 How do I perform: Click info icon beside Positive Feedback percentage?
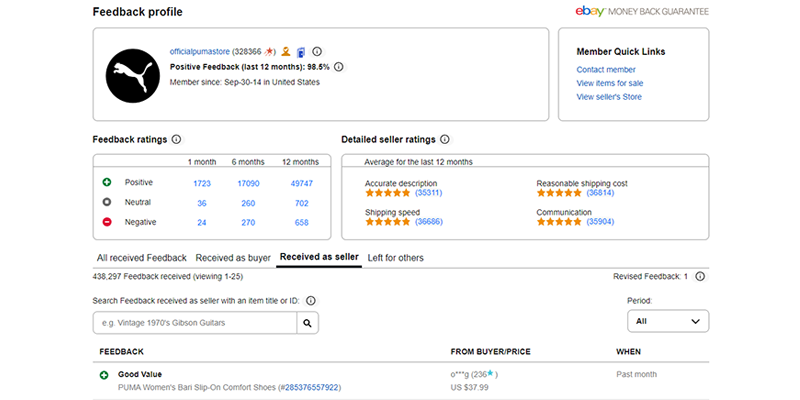click(x=338, y=67)
